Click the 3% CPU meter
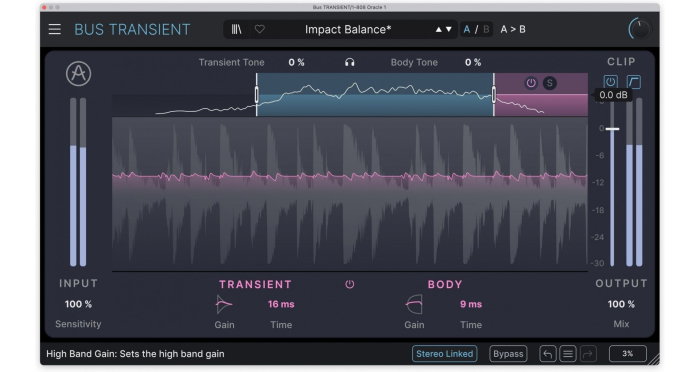Screen dimensions: 700x372 click(628, 354)
